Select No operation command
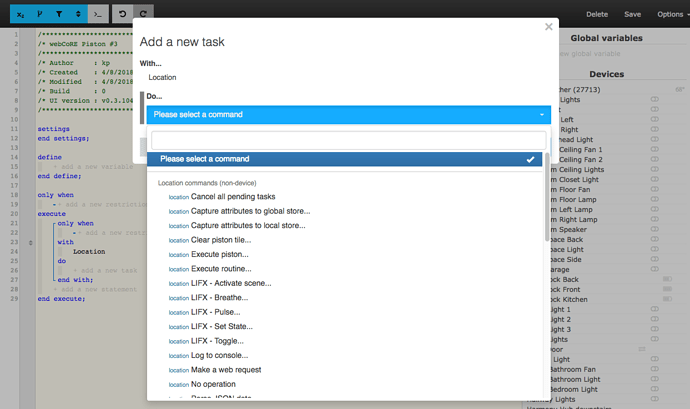 click(x=213, y=384)
